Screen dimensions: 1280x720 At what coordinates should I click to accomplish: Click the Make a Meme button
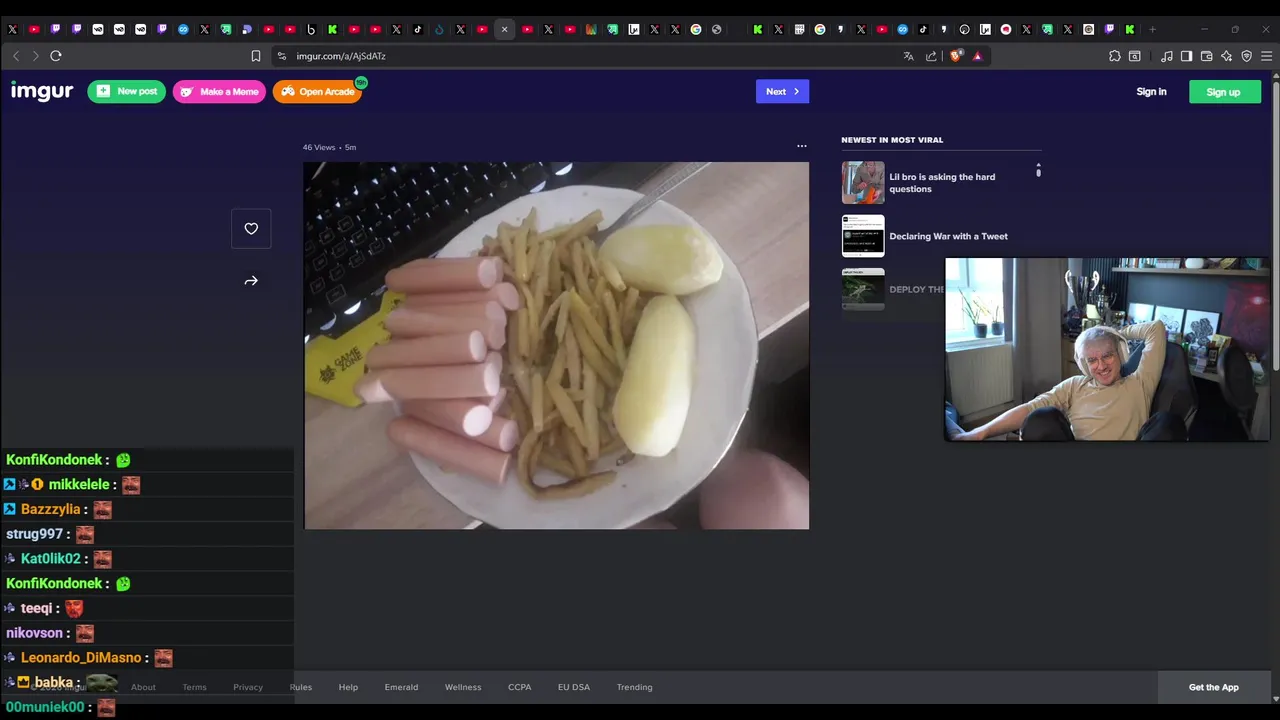(x=219, y=91)
